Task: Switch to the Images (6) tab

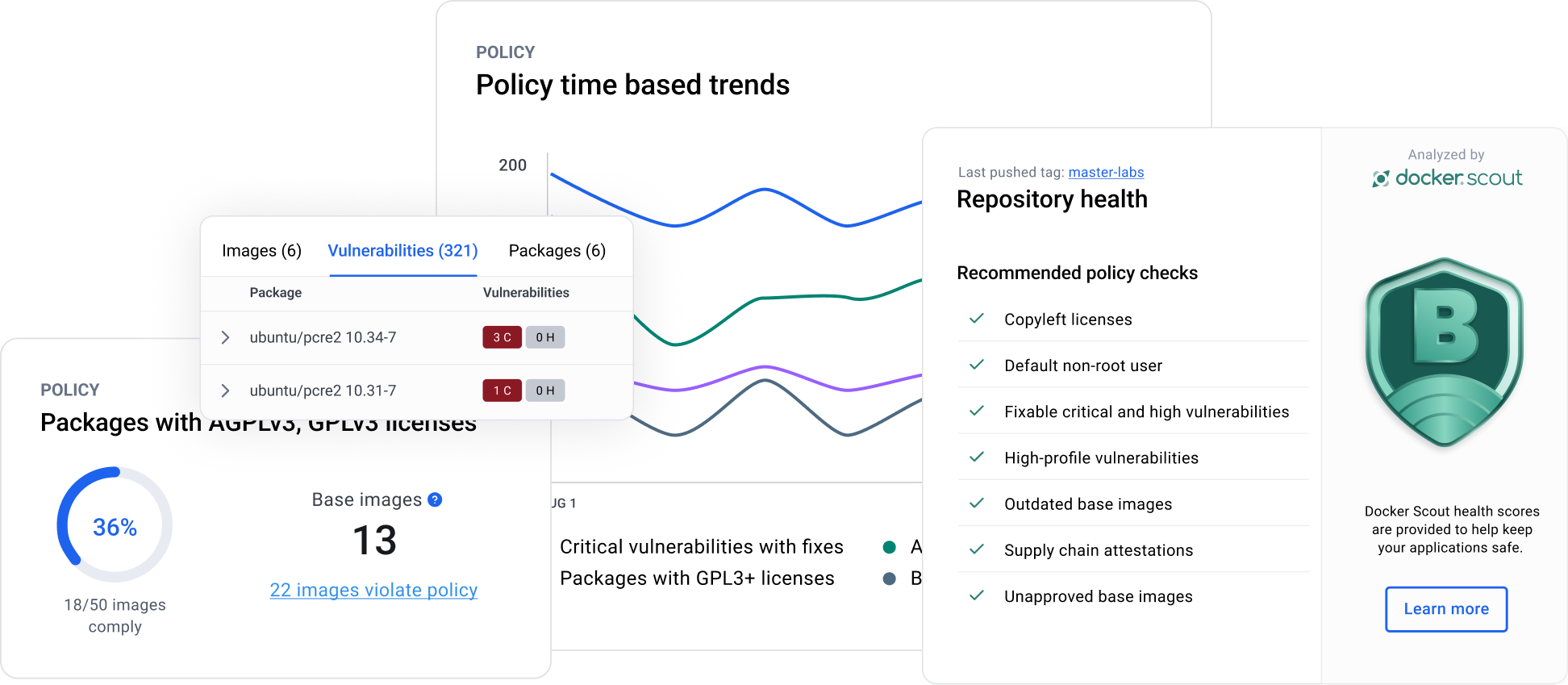Action: [x=261, y=251]
